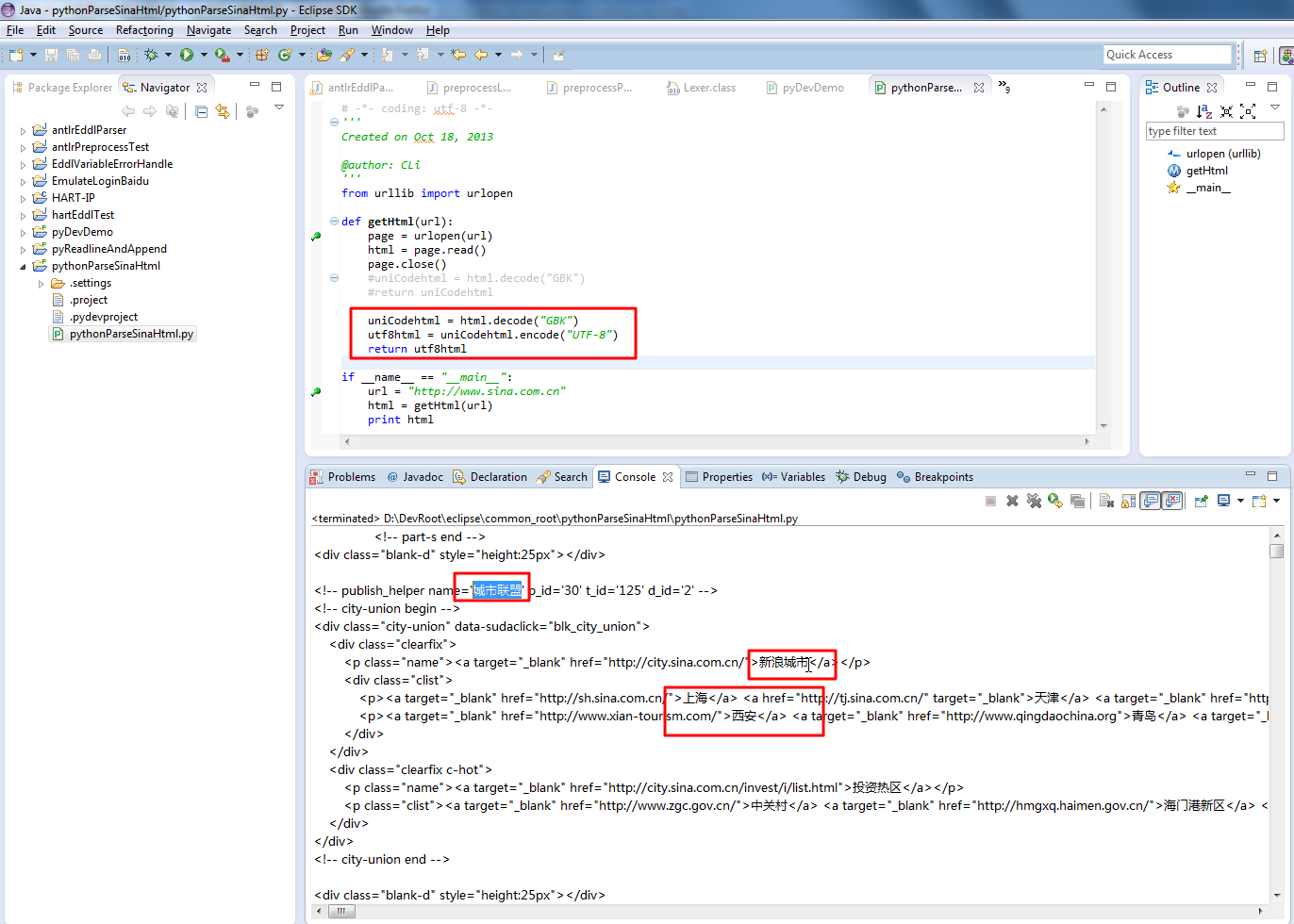Viewport: 1294px width, 924px height.
Task: Click Remove Launch icon in Console toolbar
Action: 1012,501
